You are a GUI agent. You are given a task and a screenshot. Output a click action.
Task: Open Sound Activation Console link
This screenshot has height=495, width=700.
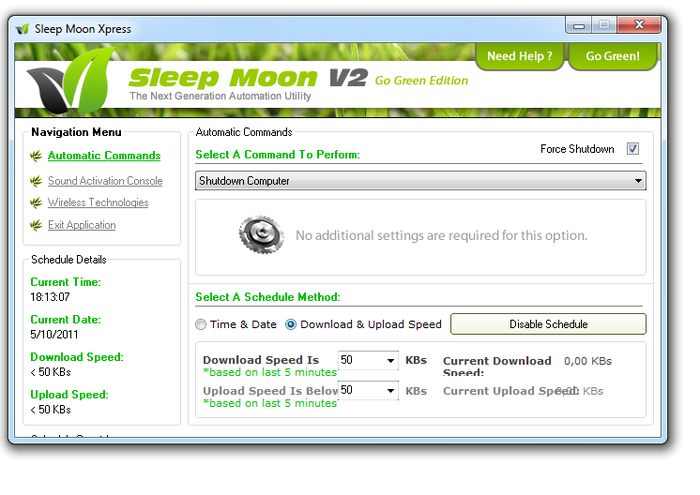coord(105,181)
